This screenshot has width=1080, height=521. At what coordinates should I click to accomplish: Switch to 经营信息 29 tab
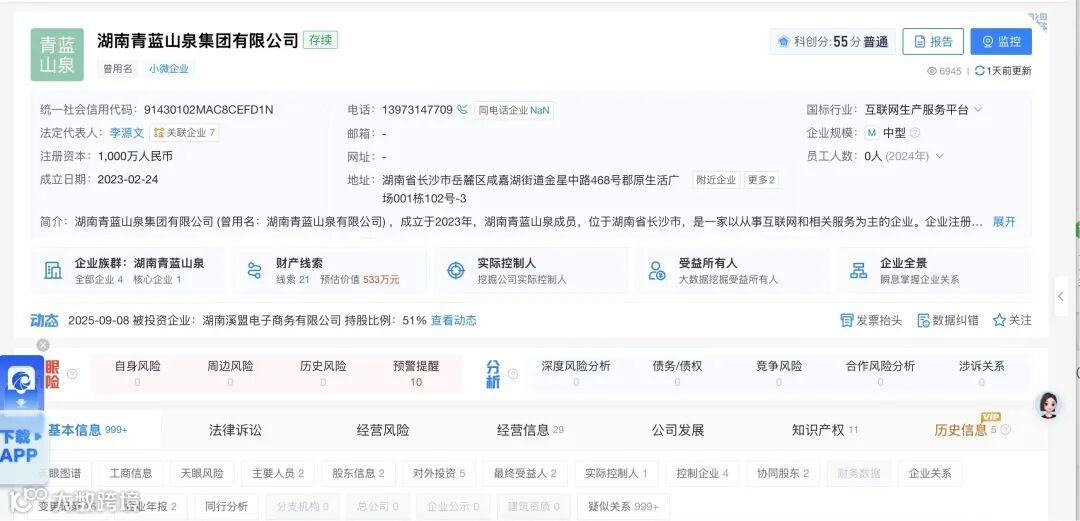click(x=530, y=430)
